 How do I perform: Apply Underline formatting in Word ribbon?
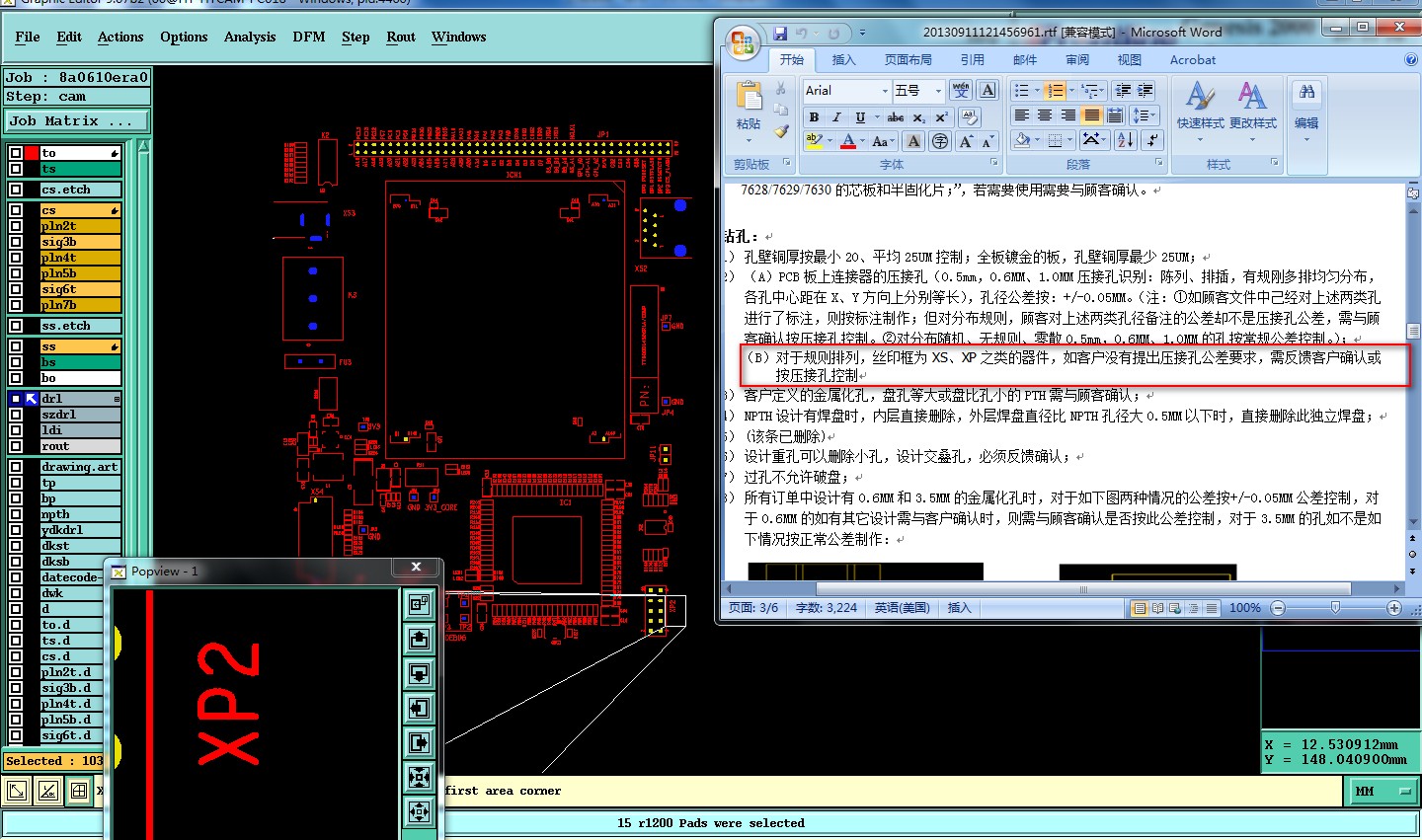tap(860, 117)
